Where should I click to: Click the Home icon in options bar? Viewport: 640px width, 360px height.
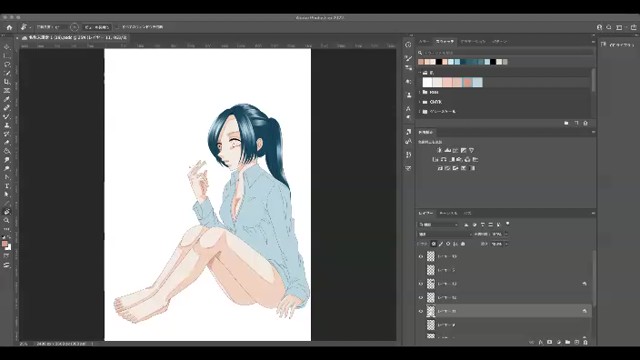9,27
